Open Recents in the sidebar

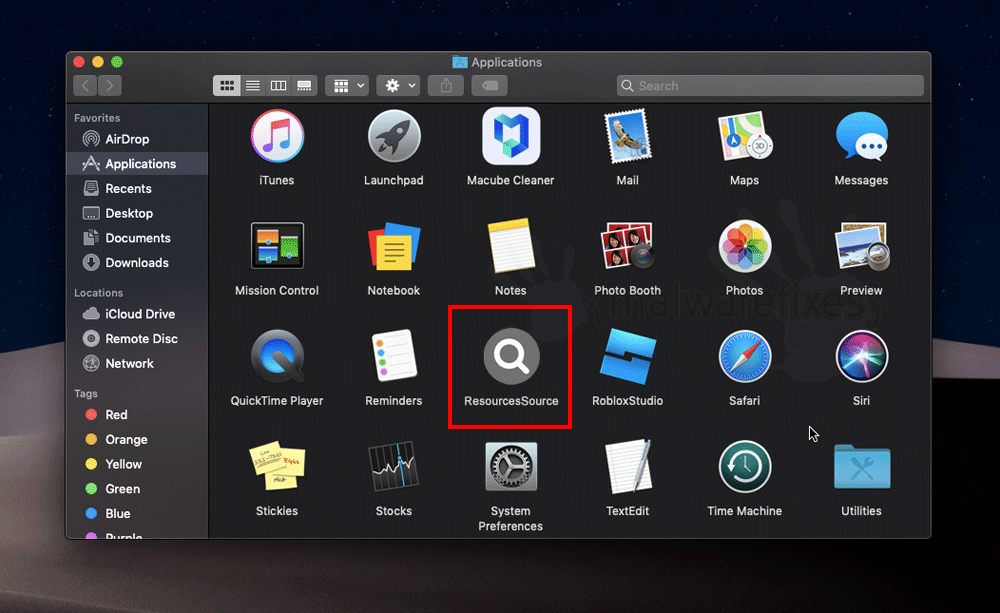coord(137,189)
